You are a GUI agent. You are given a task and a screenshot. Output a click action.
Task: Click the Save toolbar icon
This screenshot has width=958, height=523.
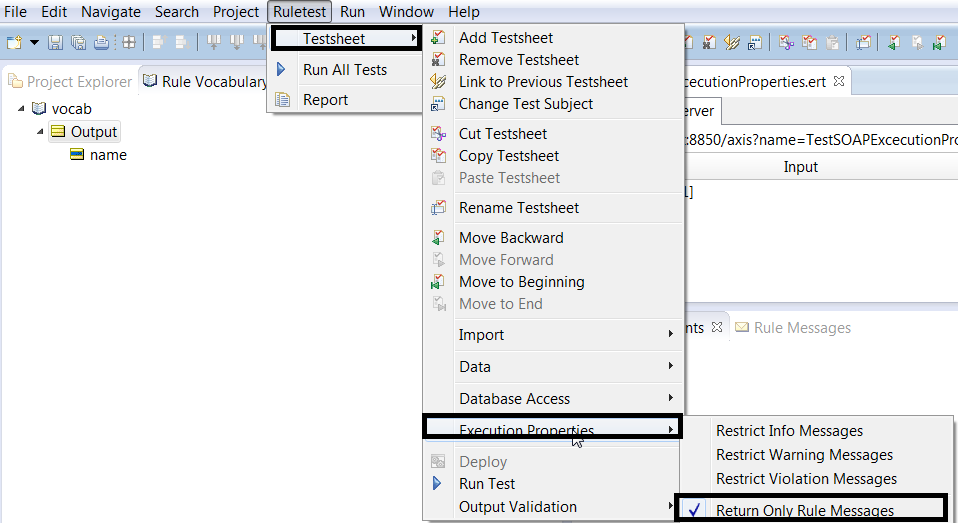(x=56, y=42)
